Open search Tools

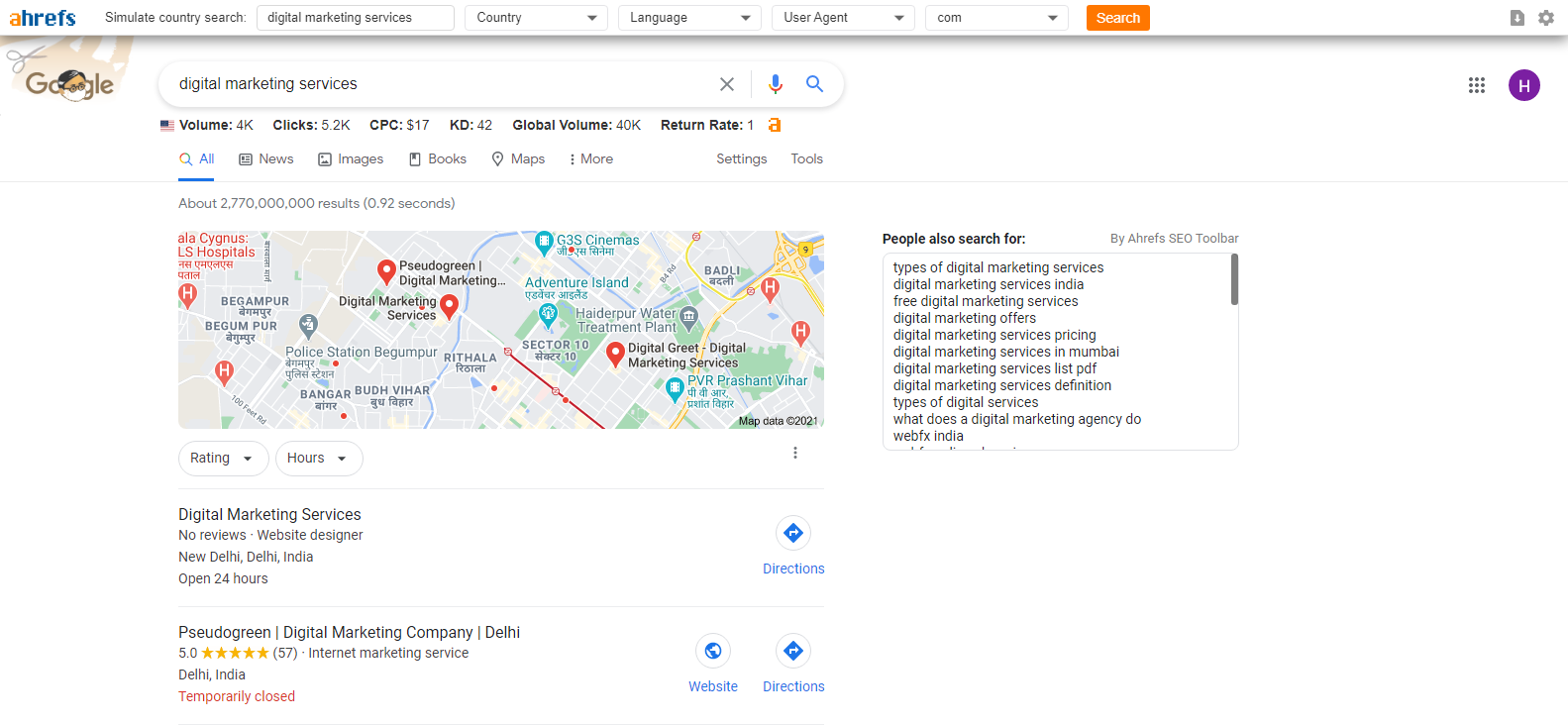(807, 158)
